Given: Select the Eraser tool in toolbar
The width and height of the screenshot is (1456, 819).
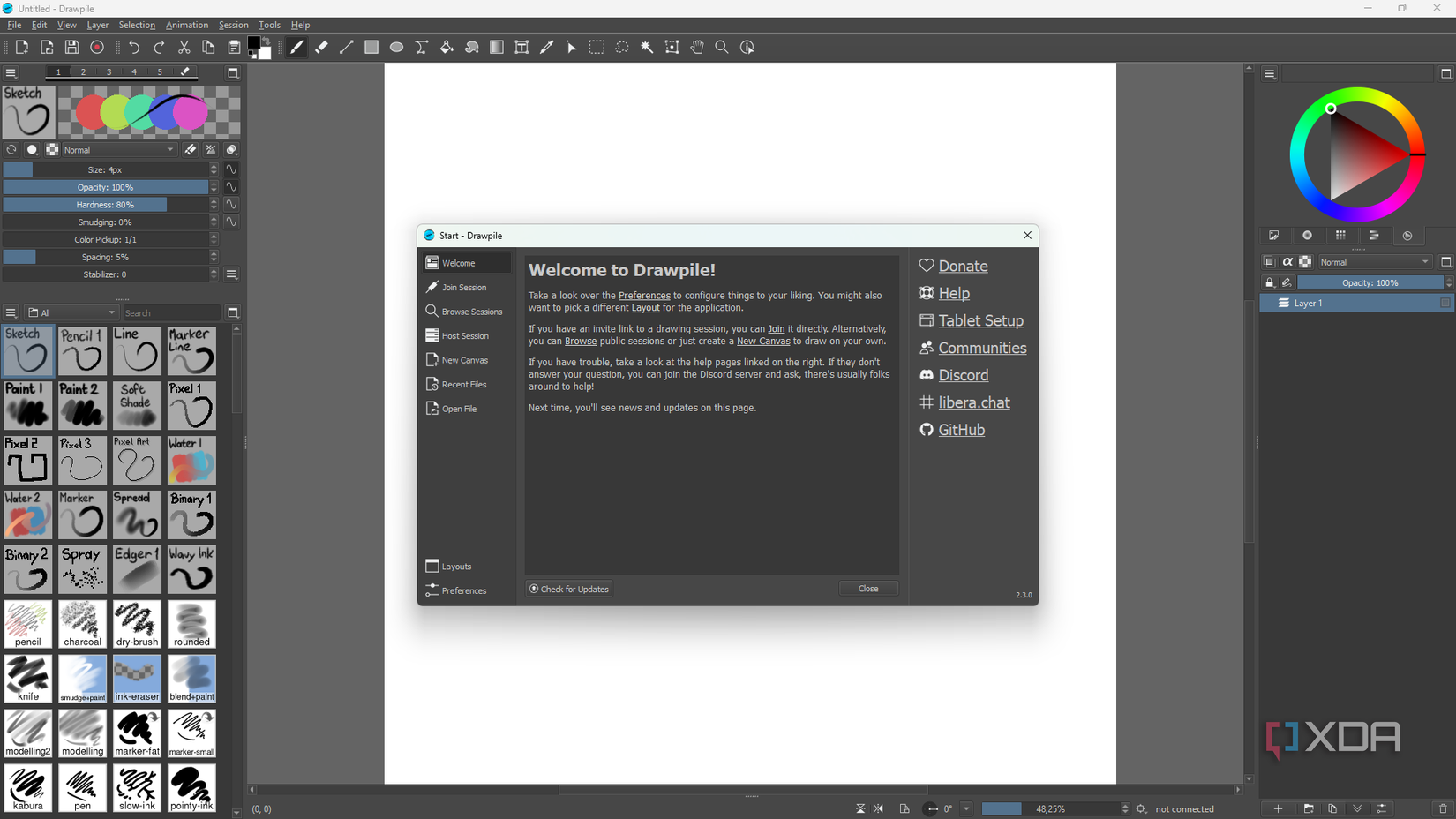Looking at the screenshot, I should coord(321,48).
